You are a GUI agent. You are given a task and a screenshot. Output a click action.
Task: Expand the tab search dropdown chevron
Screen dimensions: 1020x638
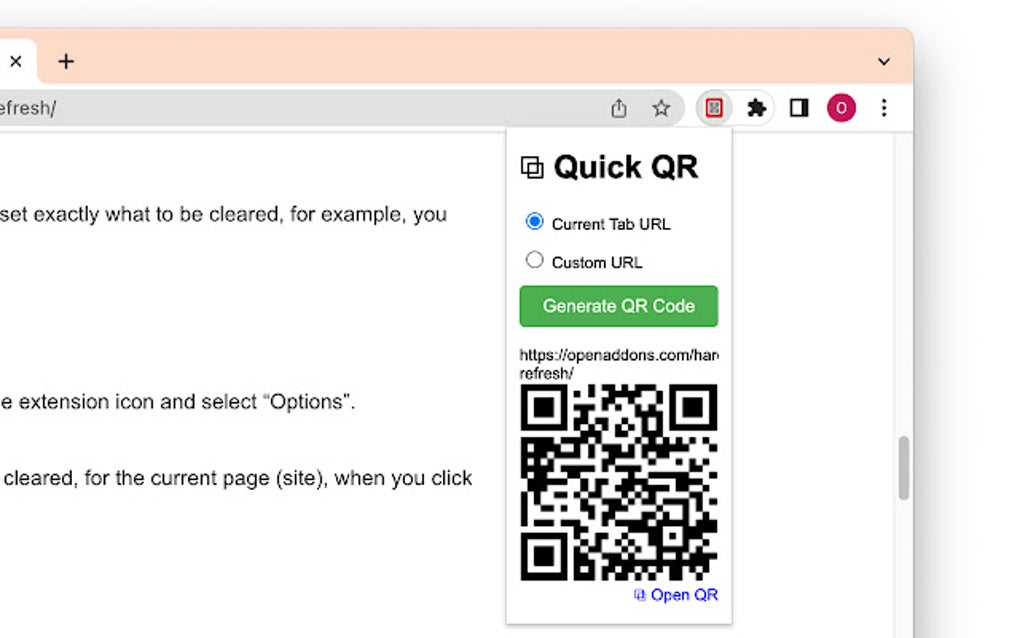883,61
